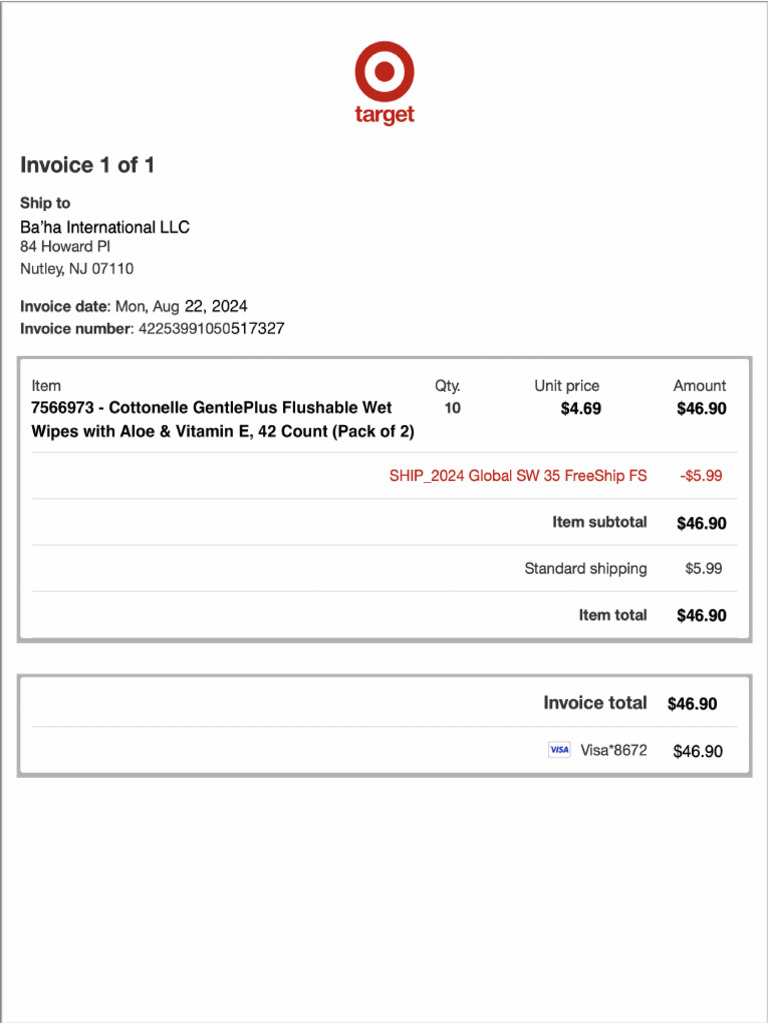
Task: Open the Cottonelle GentlePlus Wet Wipes item
Action: point(222,420)
